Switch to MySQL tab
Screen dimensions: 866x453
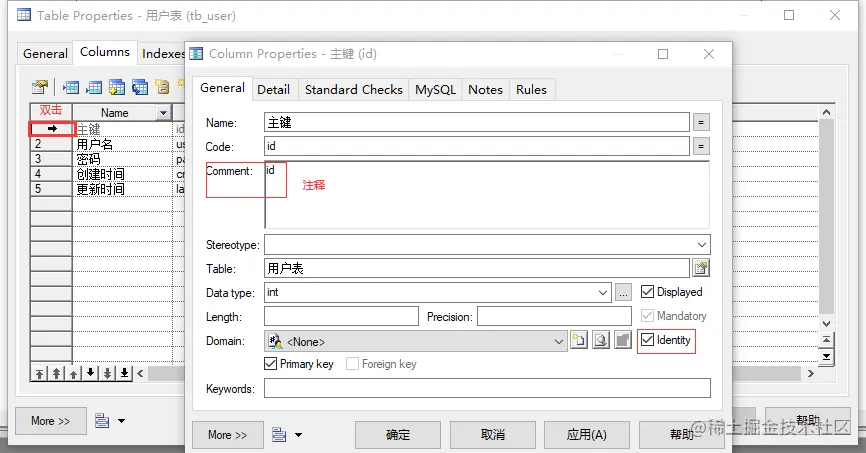(435, 89)
